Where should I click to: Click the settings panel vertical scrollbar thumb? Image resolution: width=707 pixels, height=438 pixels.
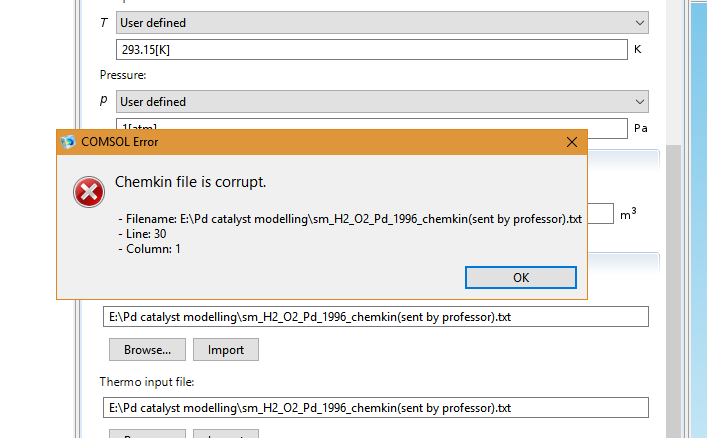tap(674, 291)
